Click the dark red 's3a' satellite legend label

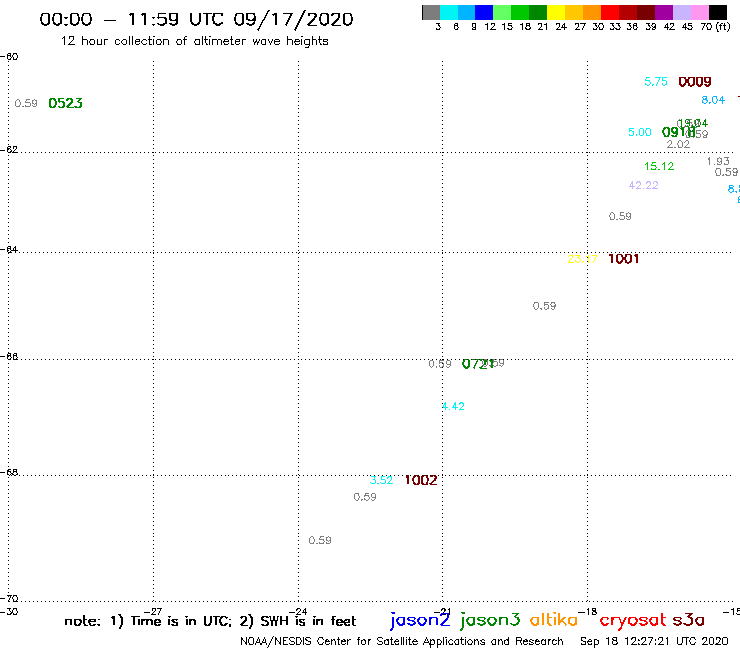688,620
